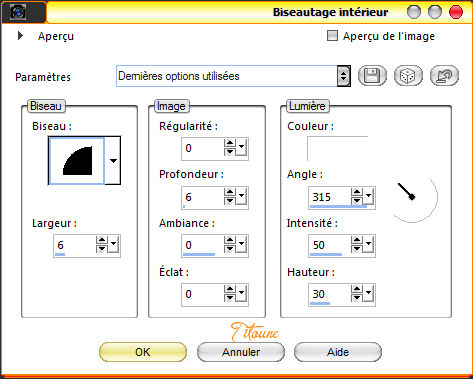This screenshot has width=473, height=379.
Task: Decrease Largeur with the down arrow
Action: point(102,249)
